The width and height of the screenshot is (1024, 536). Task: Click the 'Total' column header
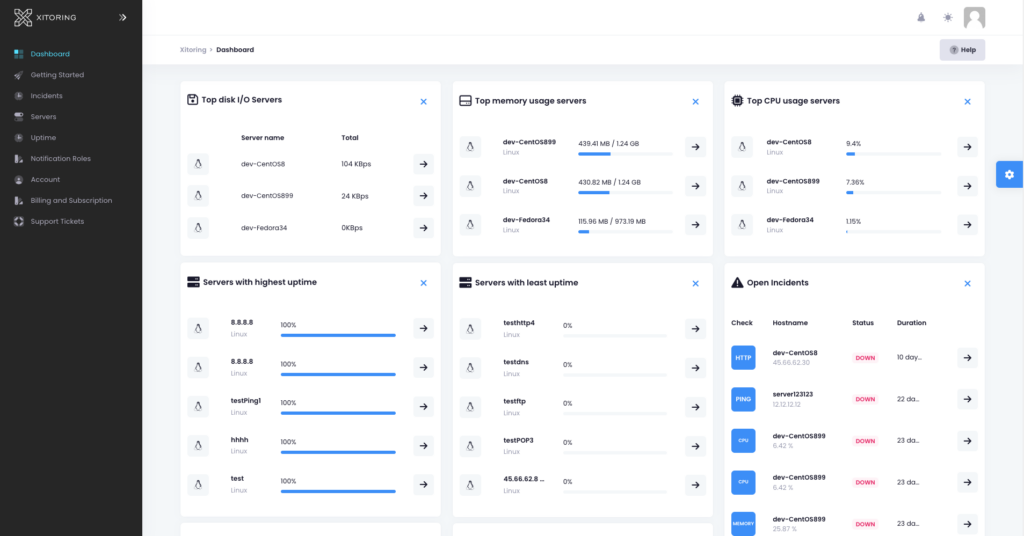(x=350, y=138)
